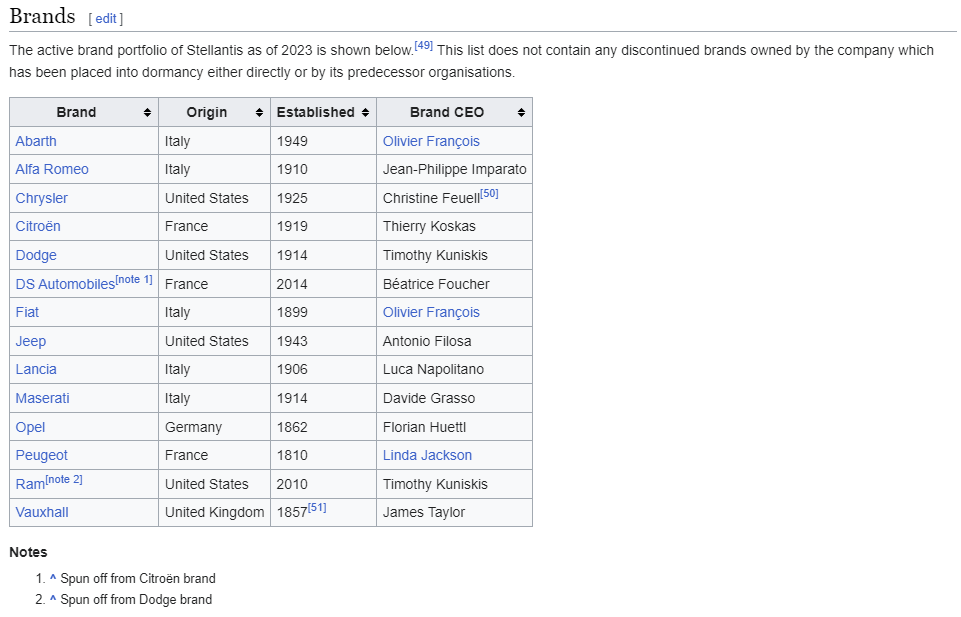Click the 2014 established year
961x617 pixels.
click(x=292, y=284)
